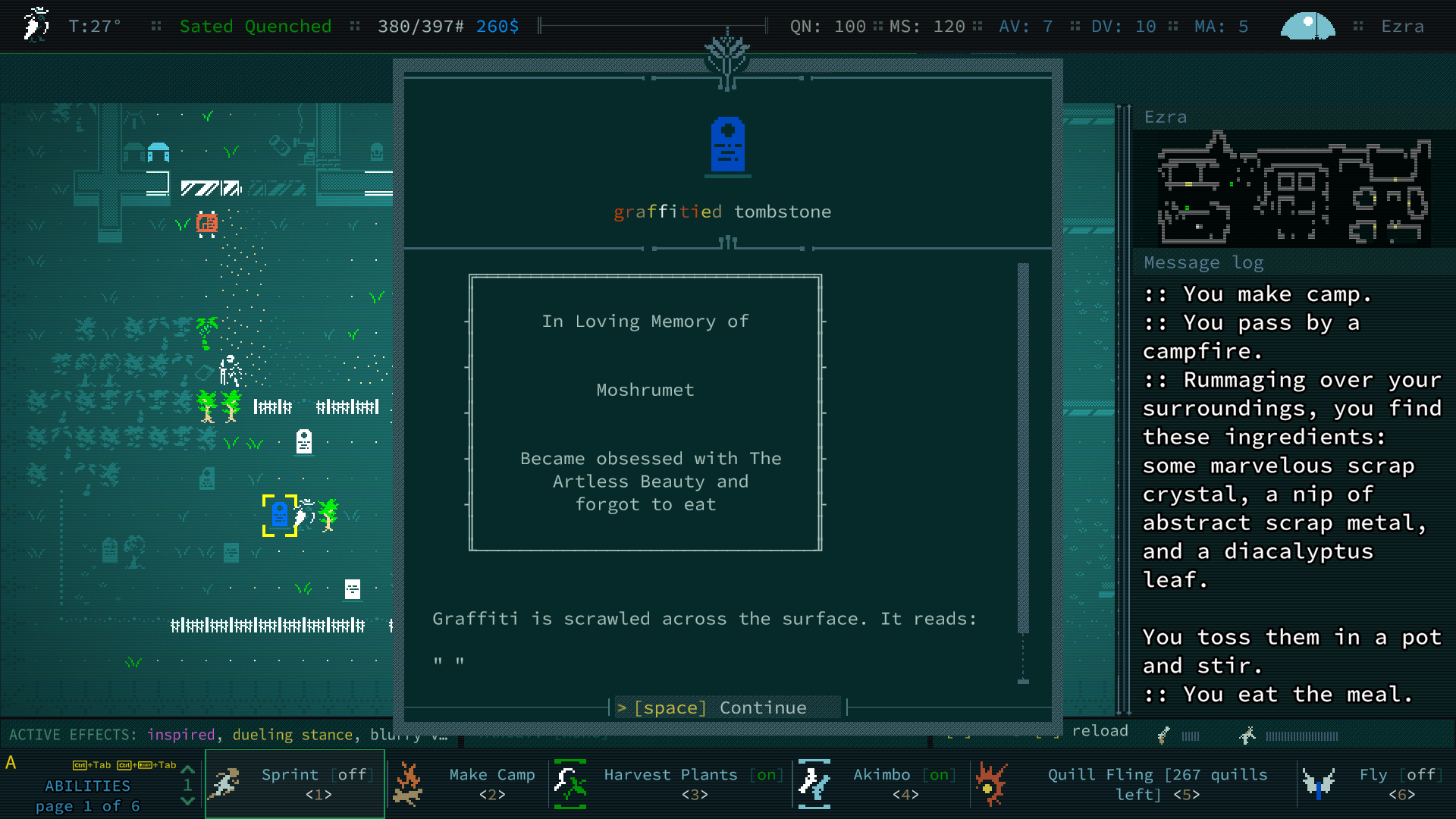
Task: Click the Akimbo pistol icon
Action: [x=814, y=784]
